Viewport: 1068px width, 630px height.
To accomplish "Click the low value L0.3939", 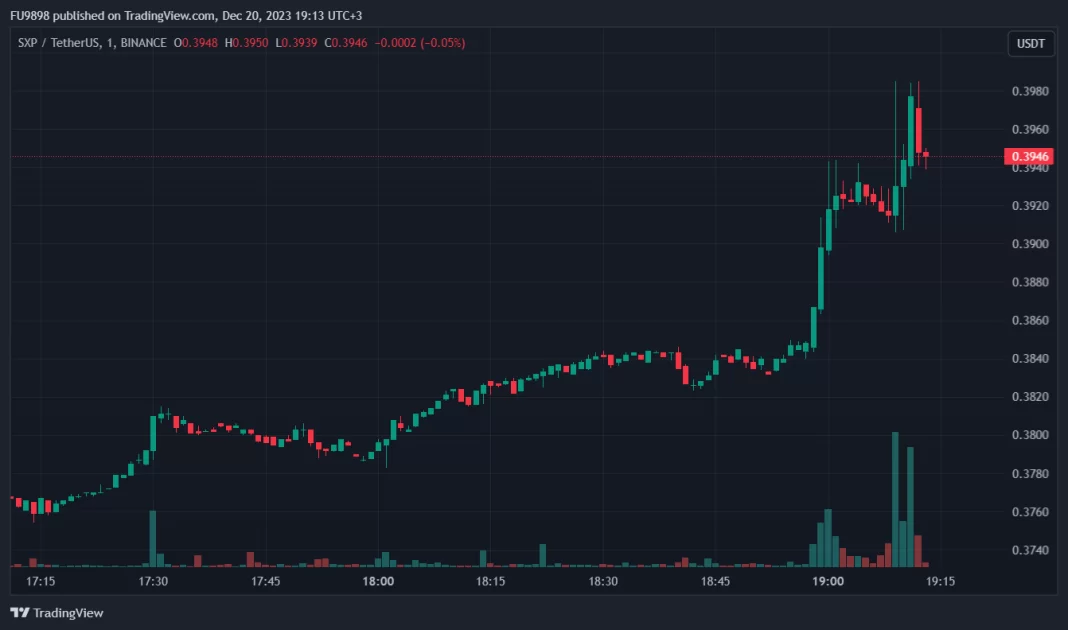I will coord(294,43).
